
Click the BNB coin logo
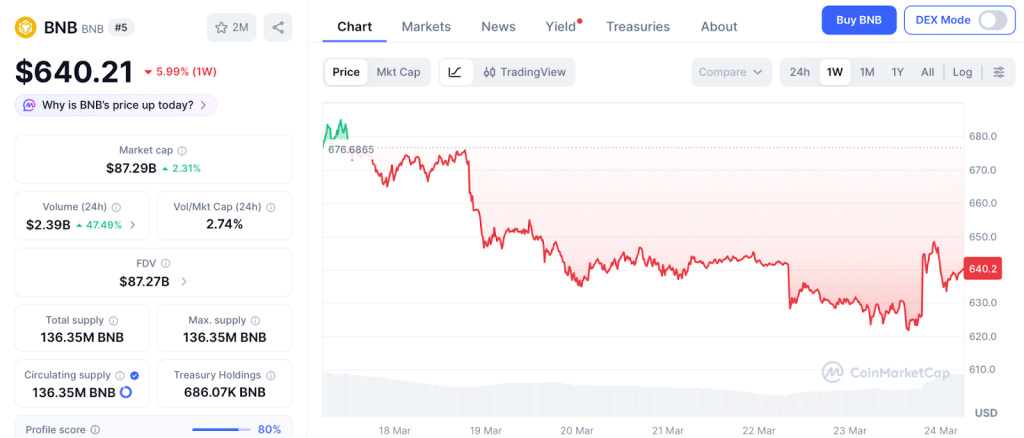25,27
